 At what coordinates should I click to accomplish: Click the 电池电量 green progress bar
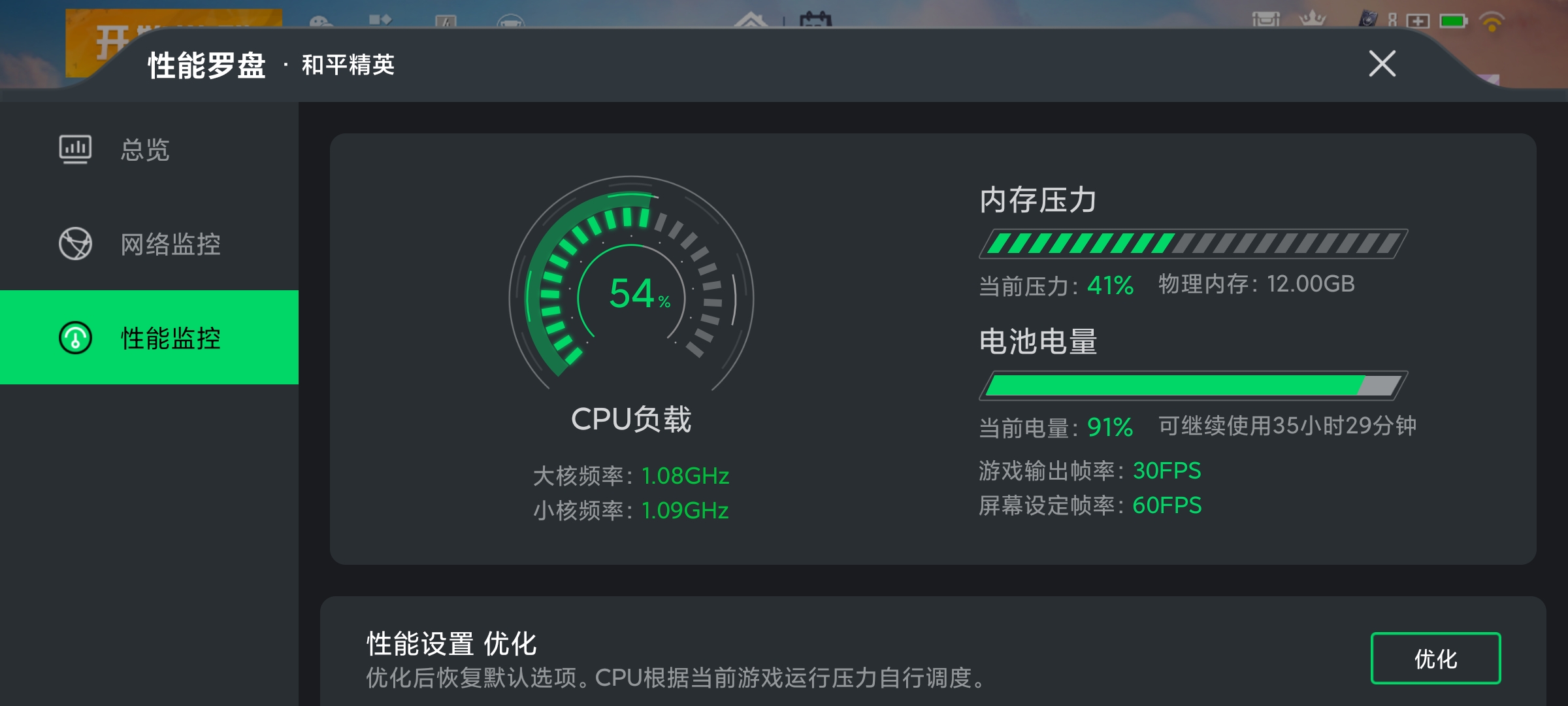tap(1193, 386)
